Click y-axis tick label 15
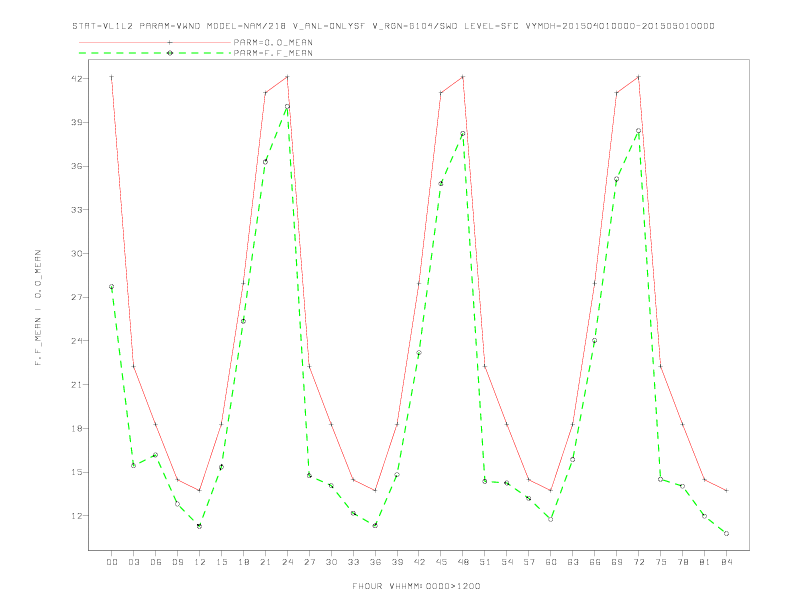The height and width of the screenshot is (612, 792). 77,472
